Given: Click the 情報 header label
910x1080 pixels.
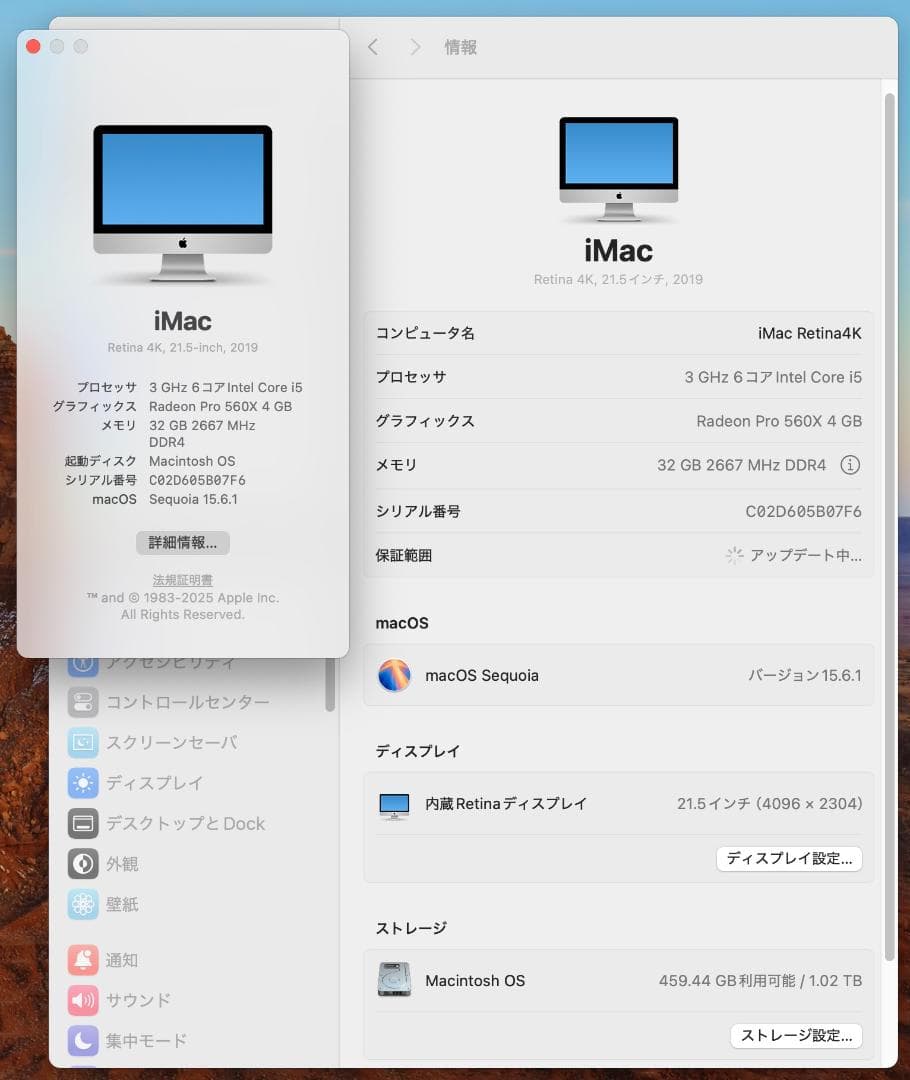Looking at the screenshot, I should [460, 46].
